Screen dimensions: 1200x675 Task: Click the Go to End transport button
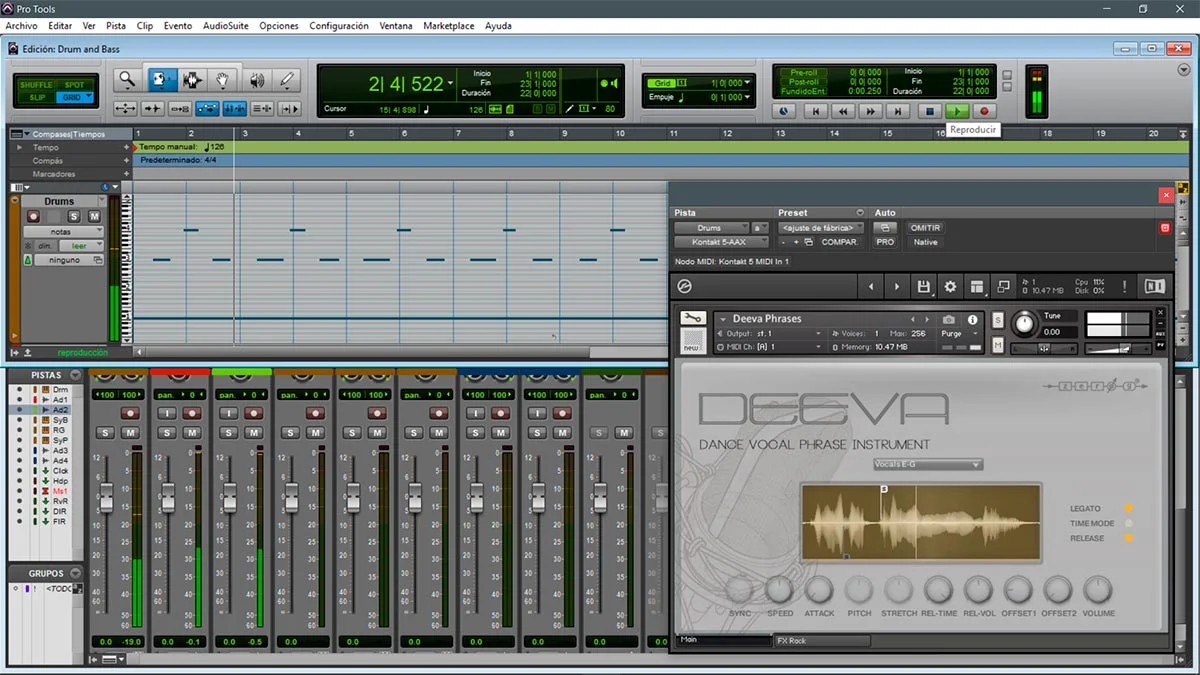tap(899, 112)
